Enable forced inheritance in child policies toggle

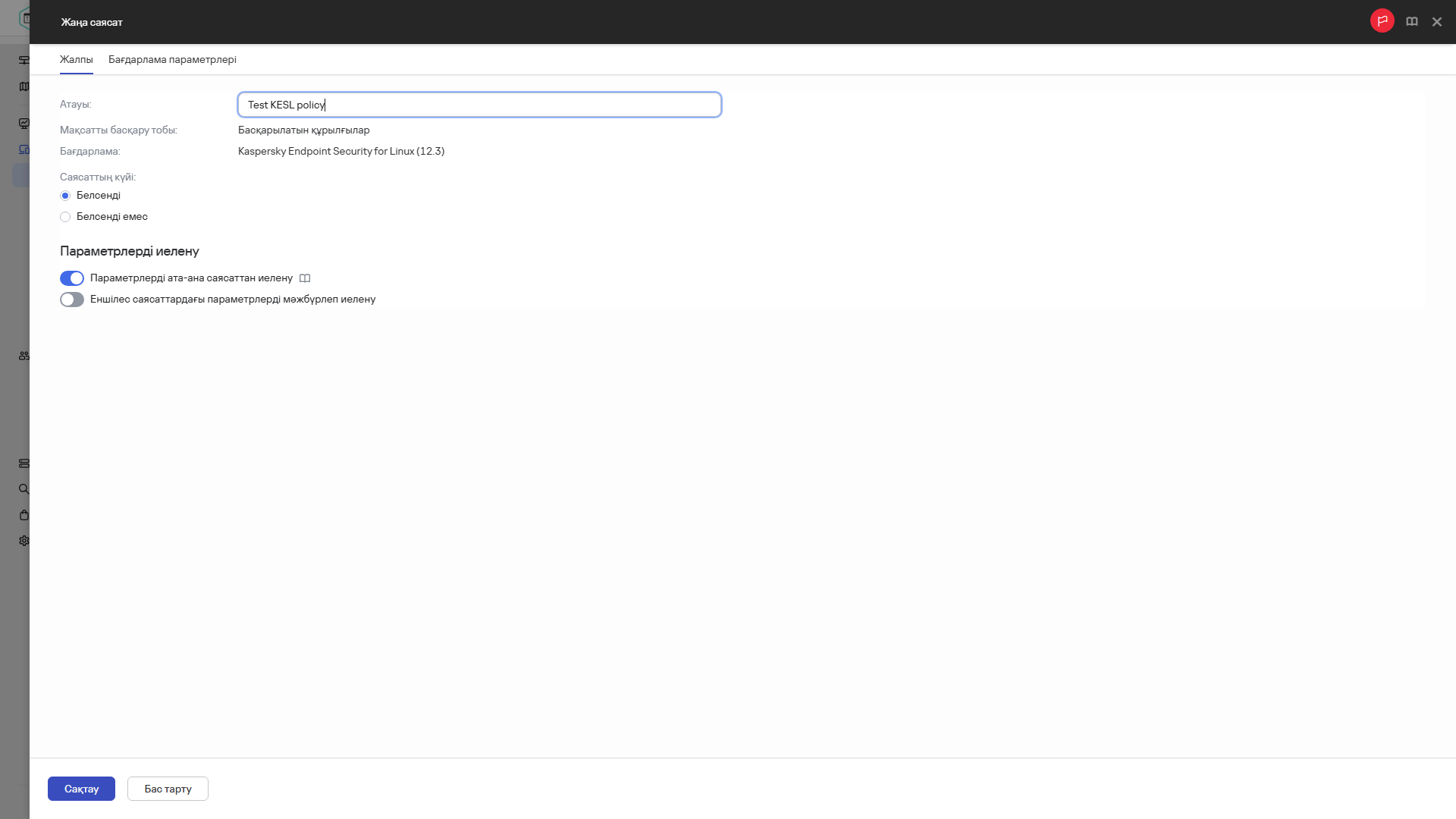72,300
